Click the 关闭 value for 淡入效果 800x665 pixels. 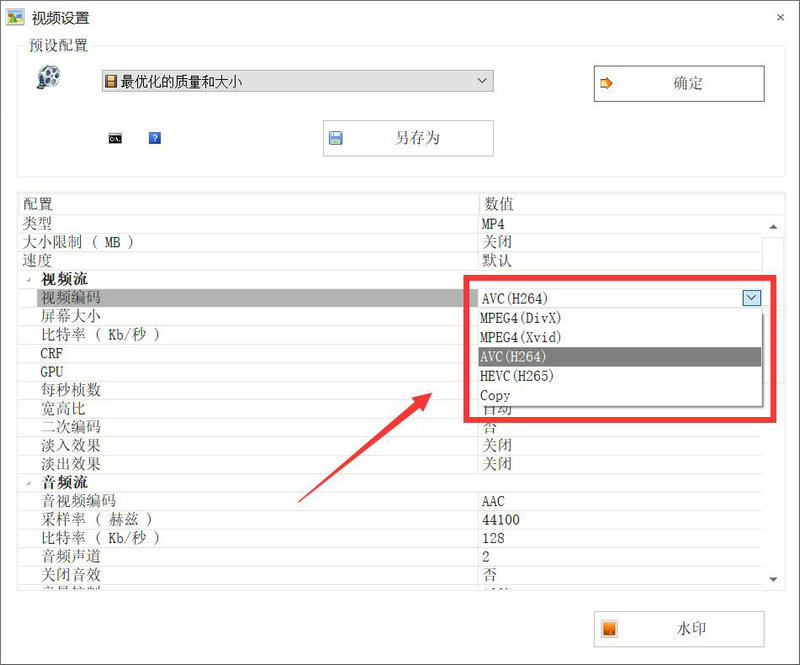point(497,446)
